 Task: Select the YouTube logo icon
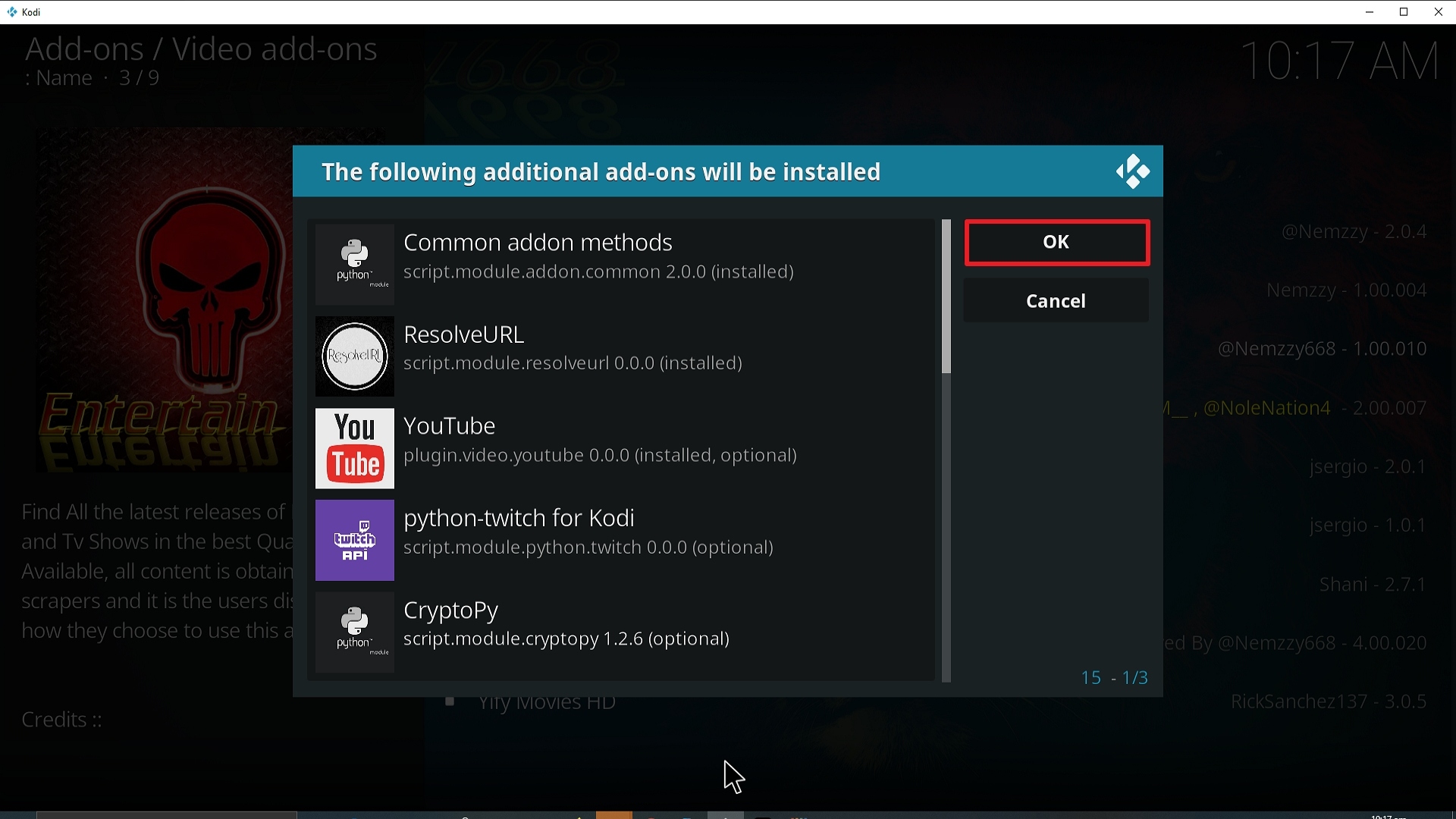pos(355,448)
